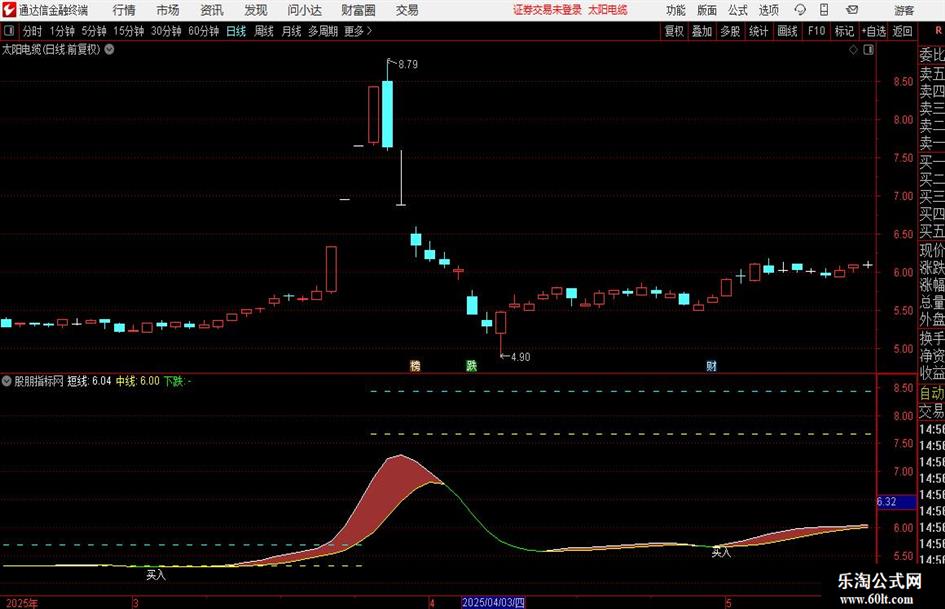Open the 财富圈 menu

point(358,10)
